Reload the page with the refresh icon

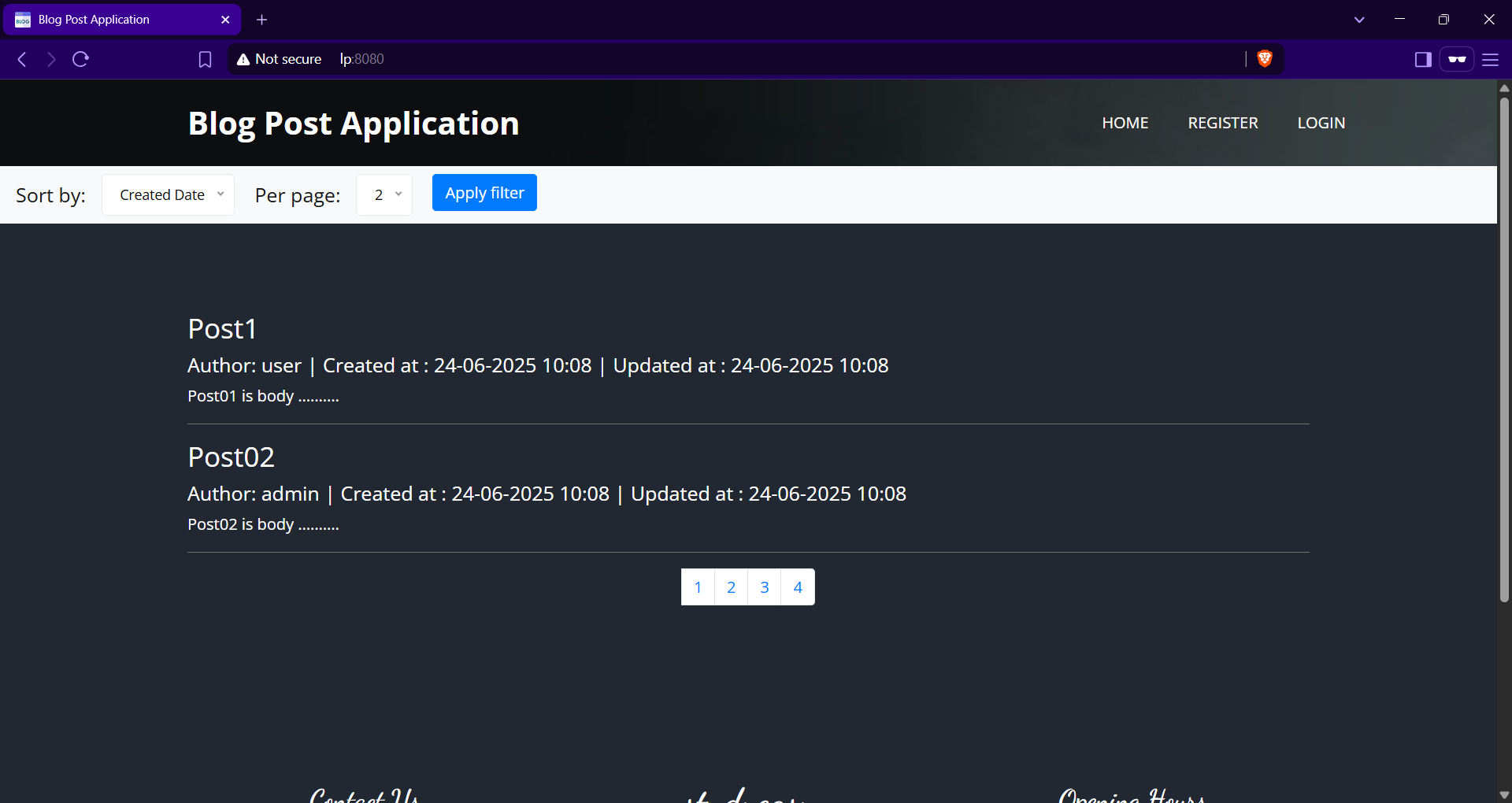click(x=80, y=59)
